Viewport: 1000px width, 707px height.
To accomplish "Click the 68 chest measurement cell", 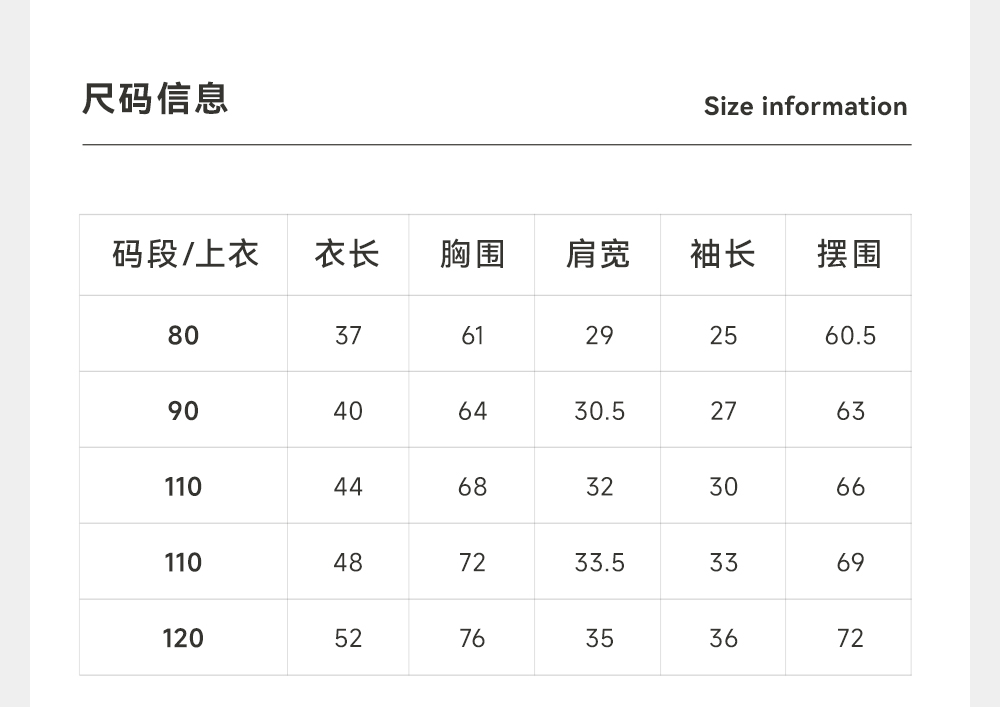I will [472, 487].
